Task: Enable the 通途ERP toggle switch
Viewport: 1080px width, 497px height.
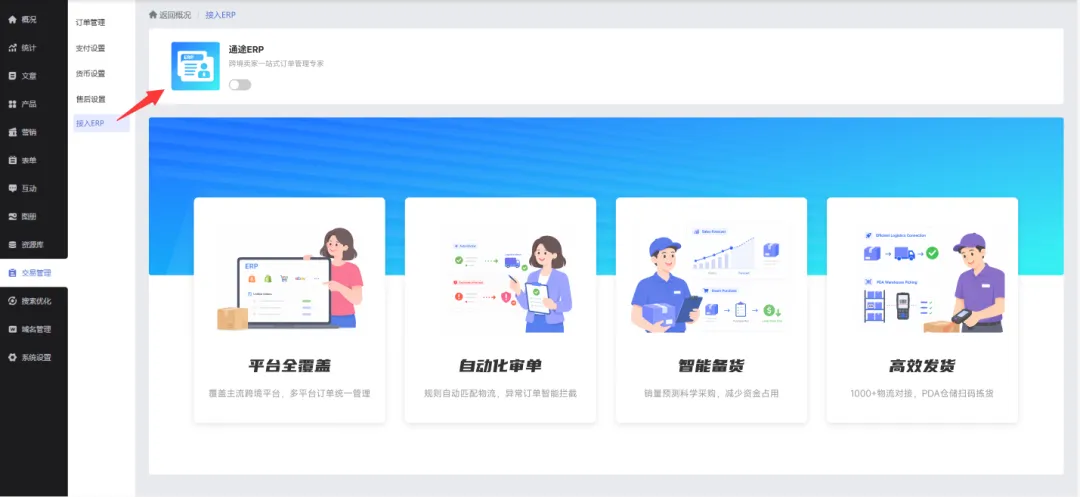Action: (240, 85)
